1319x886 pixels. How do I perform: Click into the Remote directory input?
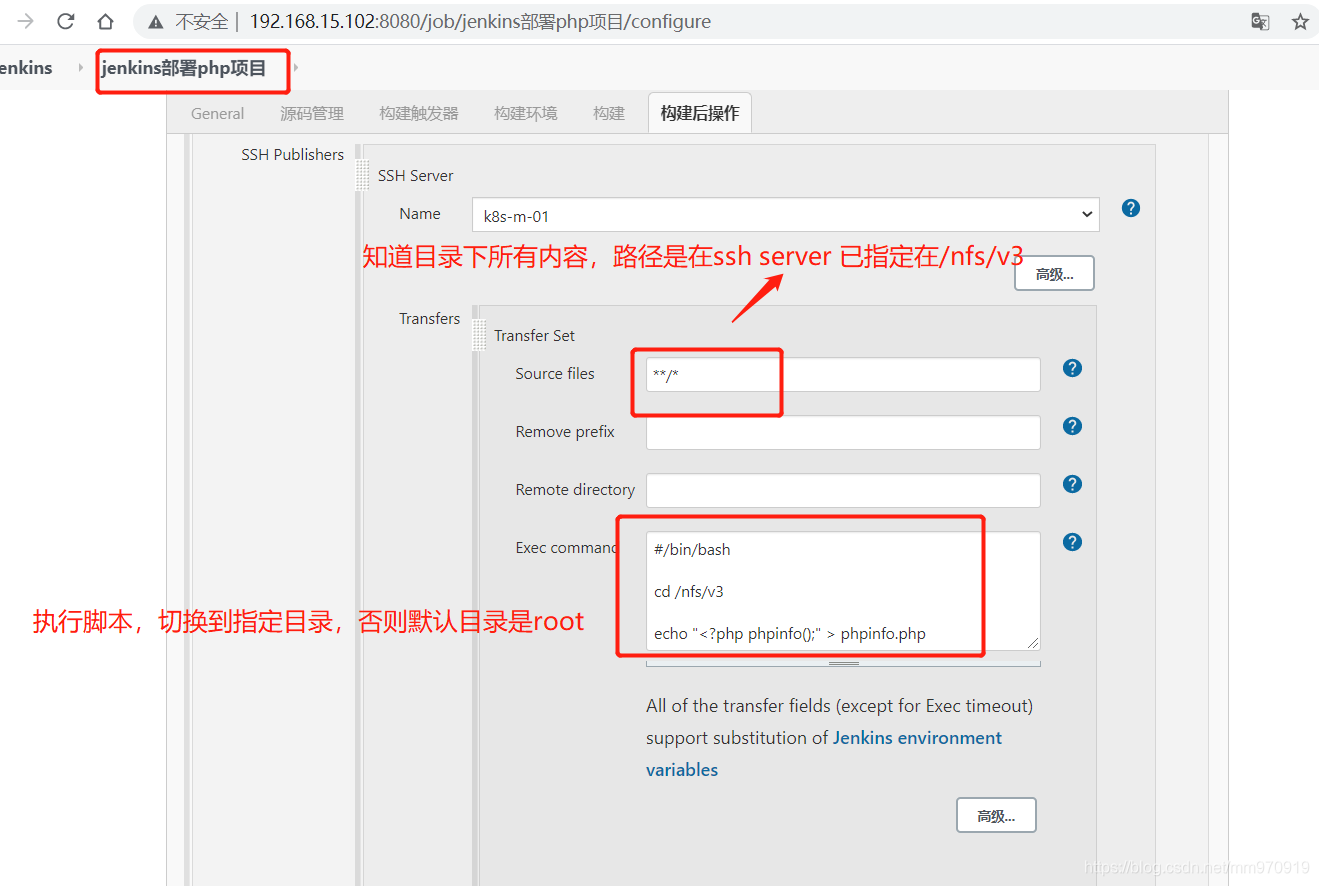[x=843, y=491]
